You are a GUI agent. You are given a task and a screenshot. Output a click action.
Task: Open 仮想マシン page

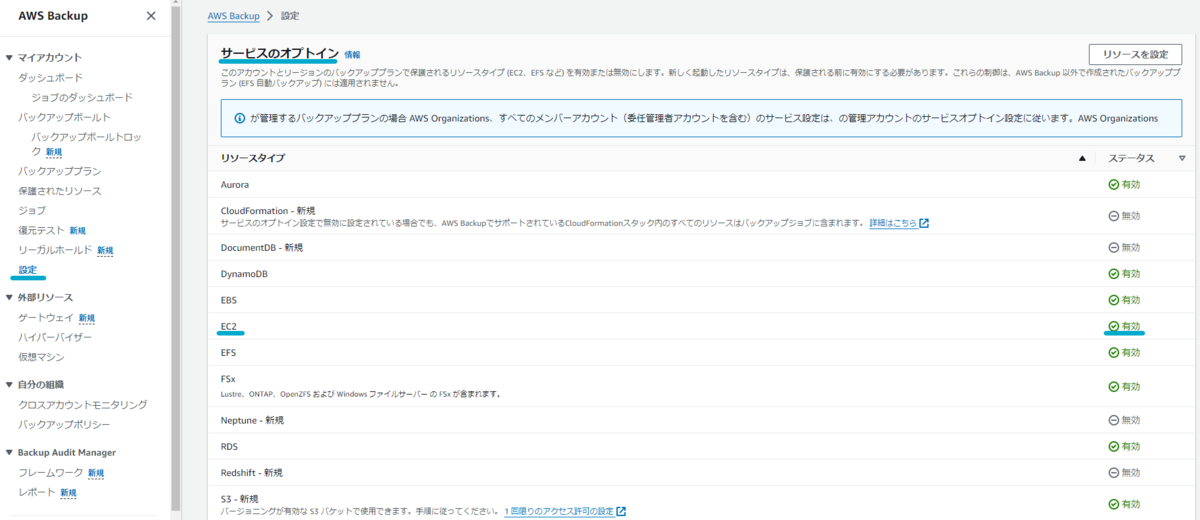pyautogui.click(x=42, y=357)
